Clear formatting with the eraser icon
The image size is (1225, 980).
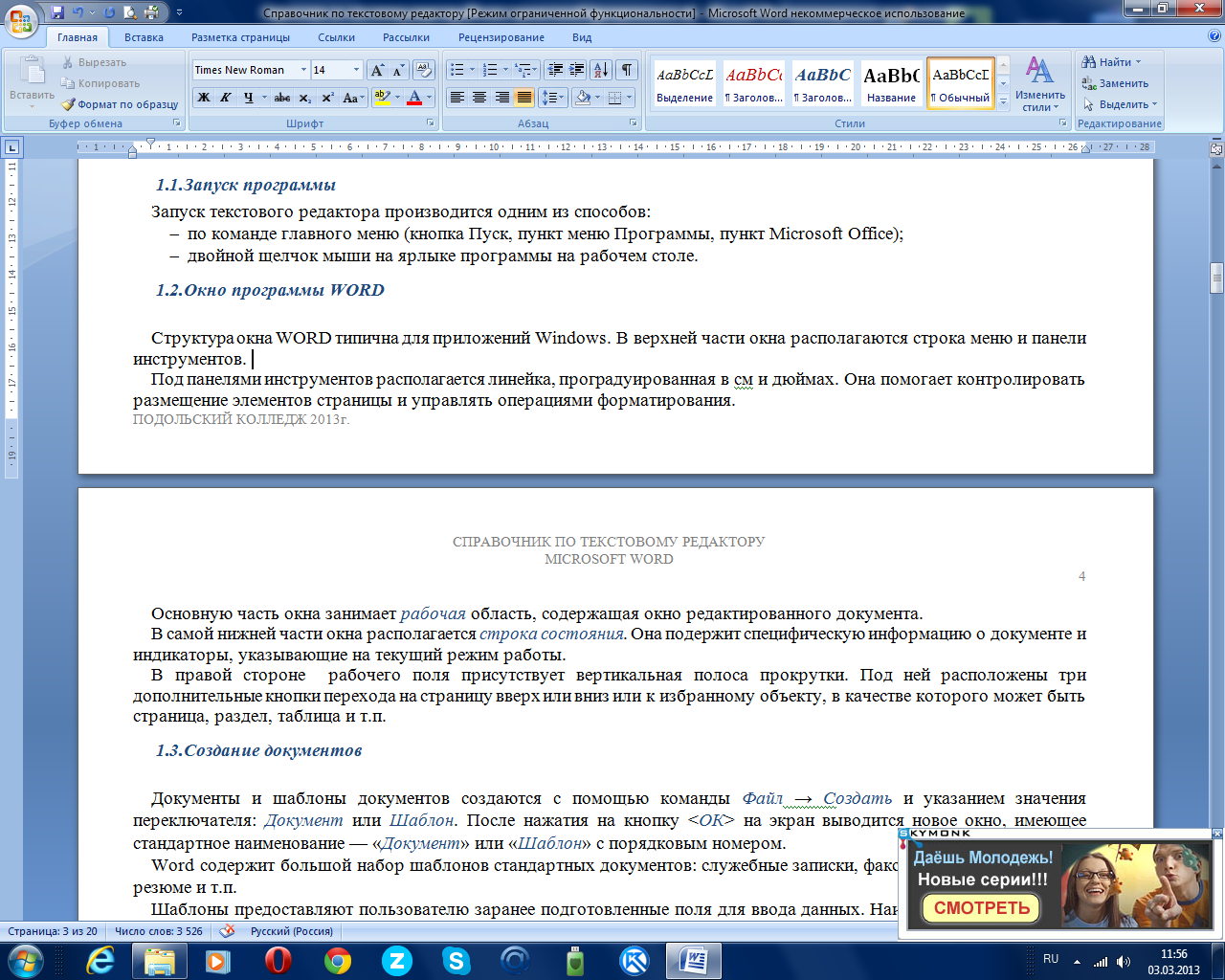coord(424,70)
